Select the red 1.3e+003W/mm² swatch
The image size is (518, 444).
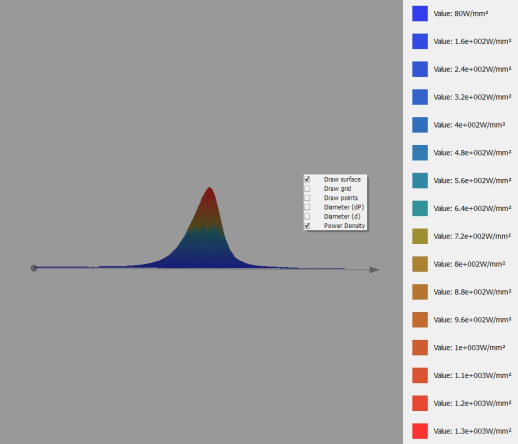pyautogui.click(x=420, y=431)
